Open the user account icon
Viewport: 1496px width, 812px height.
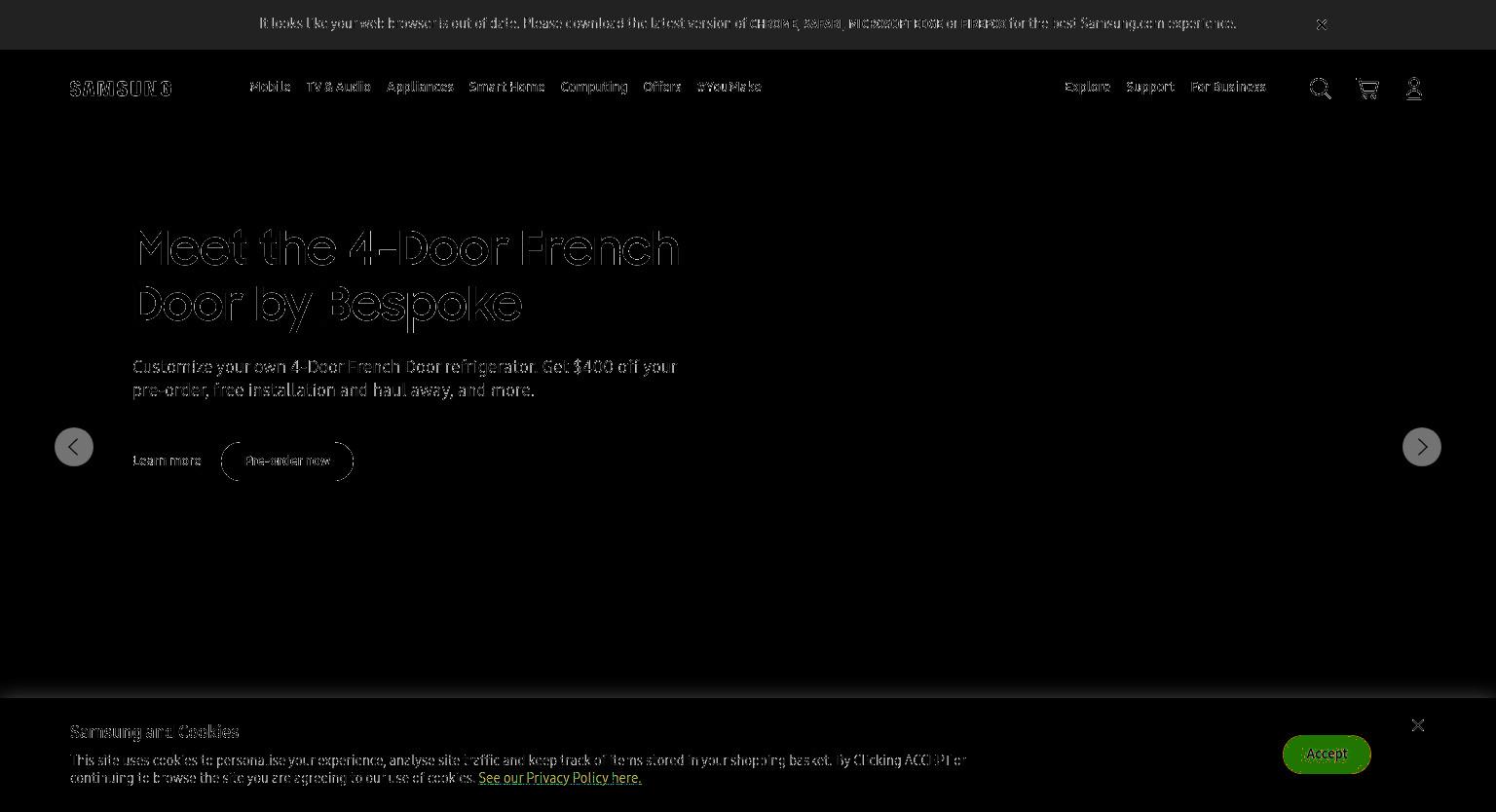(1413, 89)
